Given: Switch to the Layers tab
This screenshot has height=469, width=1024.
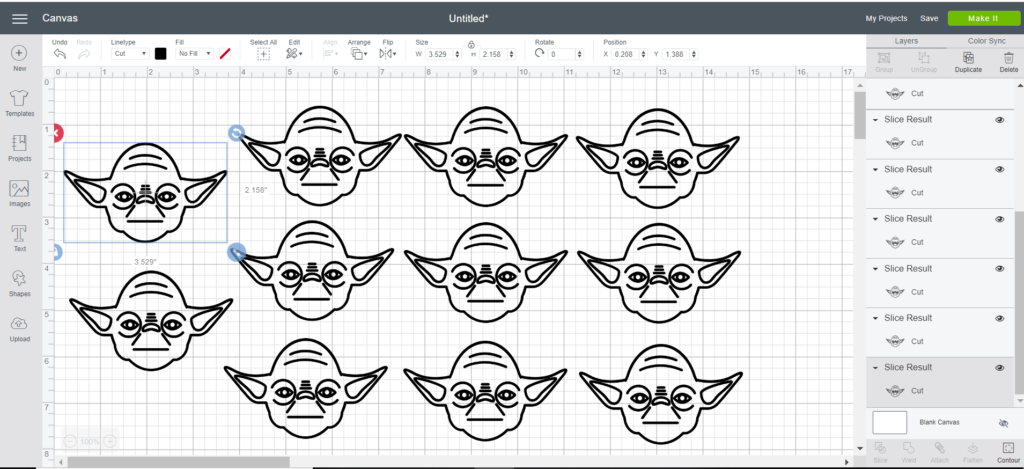Looking at the screenshot, I should [906, 40].
